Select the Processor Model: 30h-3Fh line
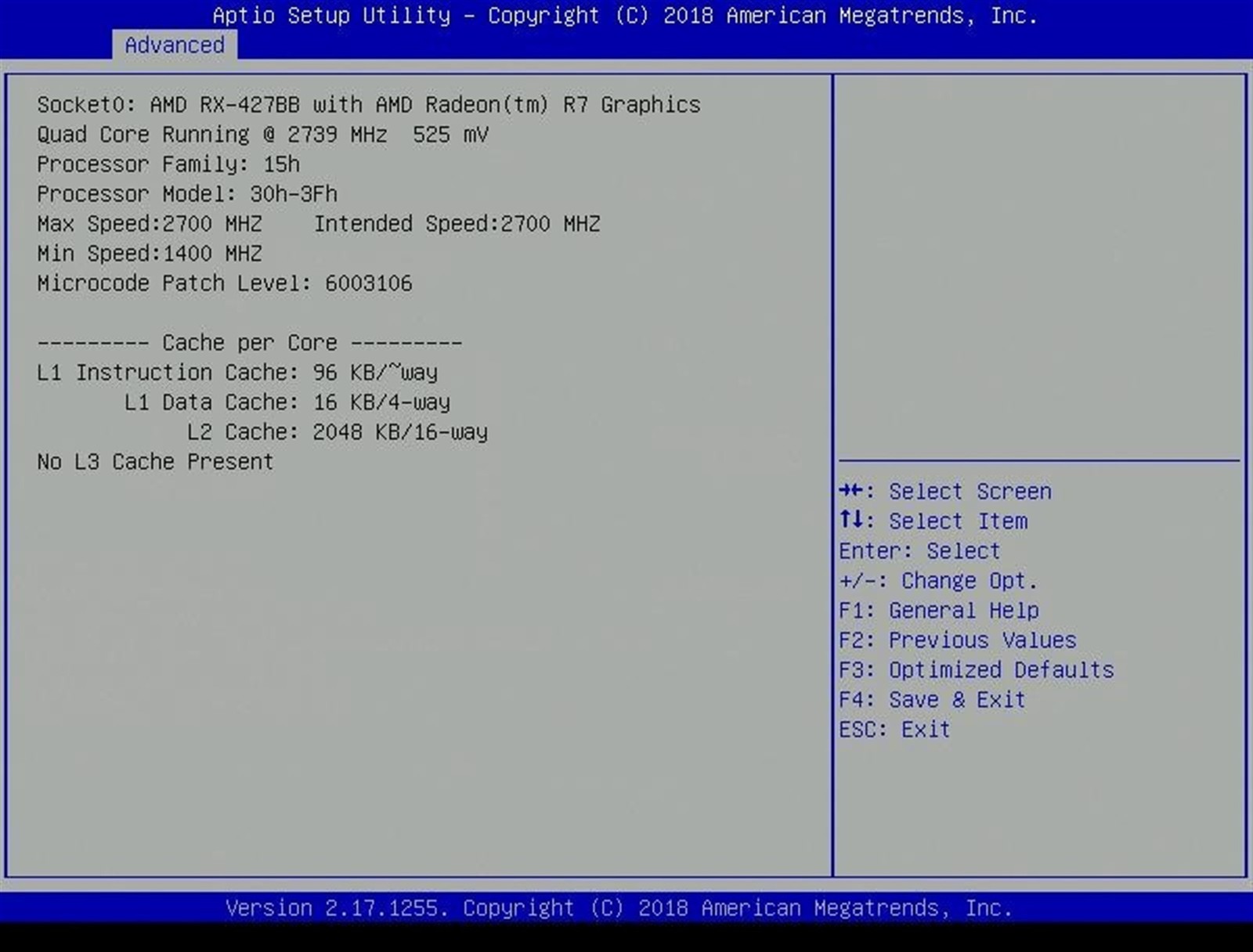The height and width of the screenshot is (952, 1253). 187,193
